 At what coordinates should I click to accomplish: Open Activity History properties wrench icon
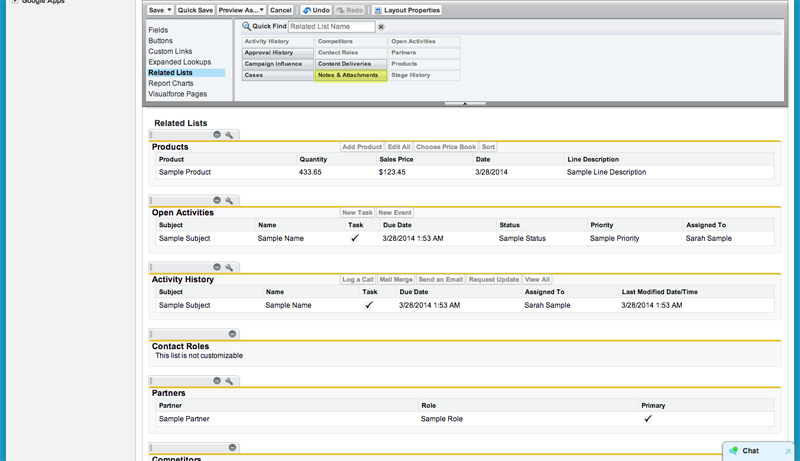click(229, 267)
